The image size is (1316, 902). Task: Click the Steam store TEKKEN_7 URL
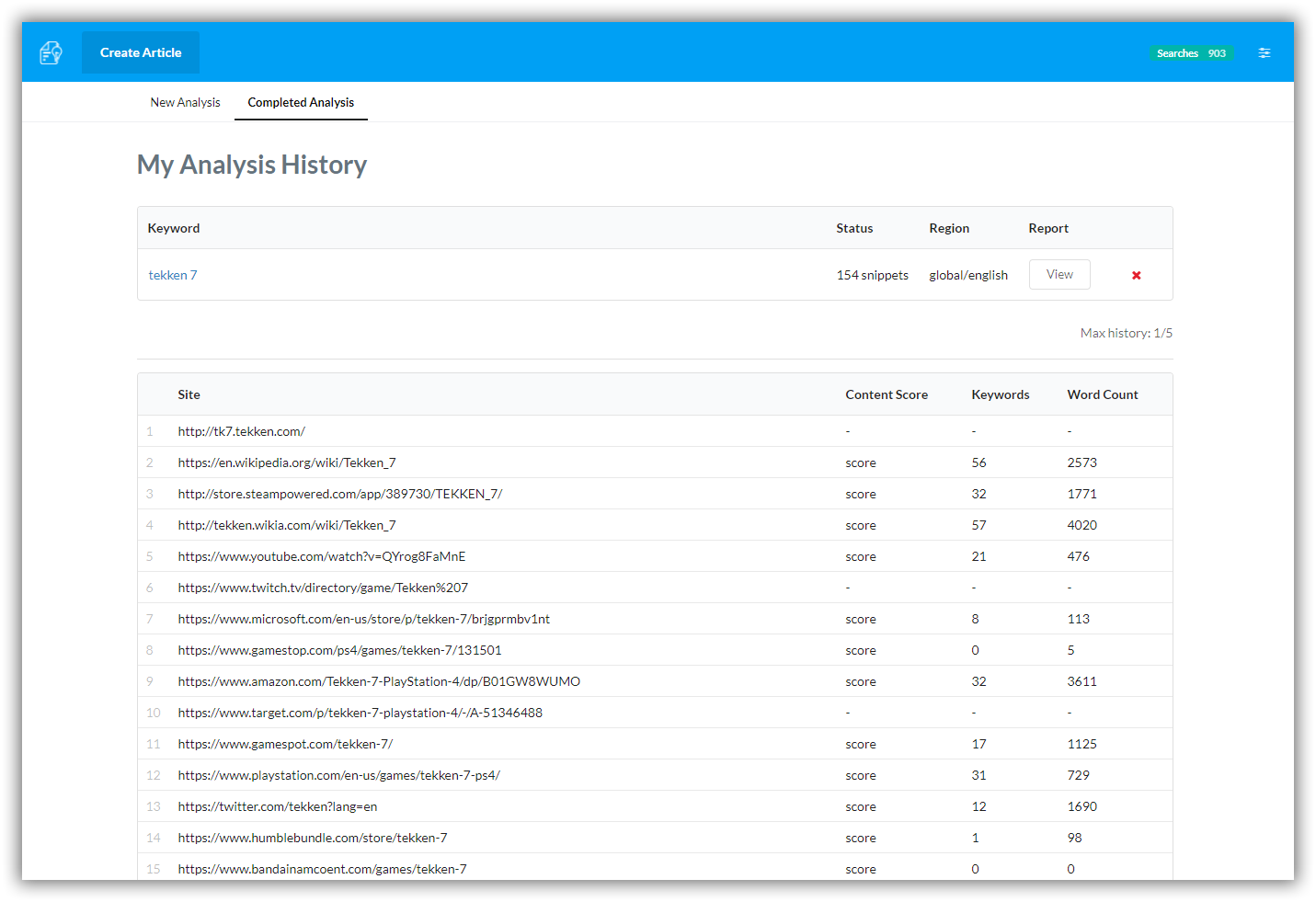340,494
